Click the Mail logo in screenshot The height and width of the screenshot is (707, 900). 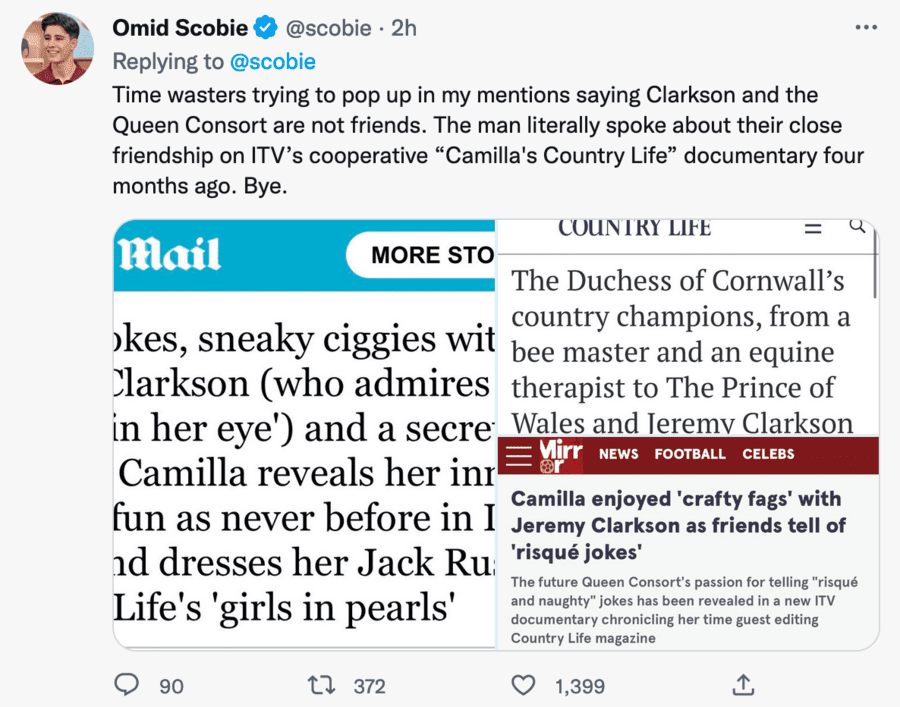point(169,255)
